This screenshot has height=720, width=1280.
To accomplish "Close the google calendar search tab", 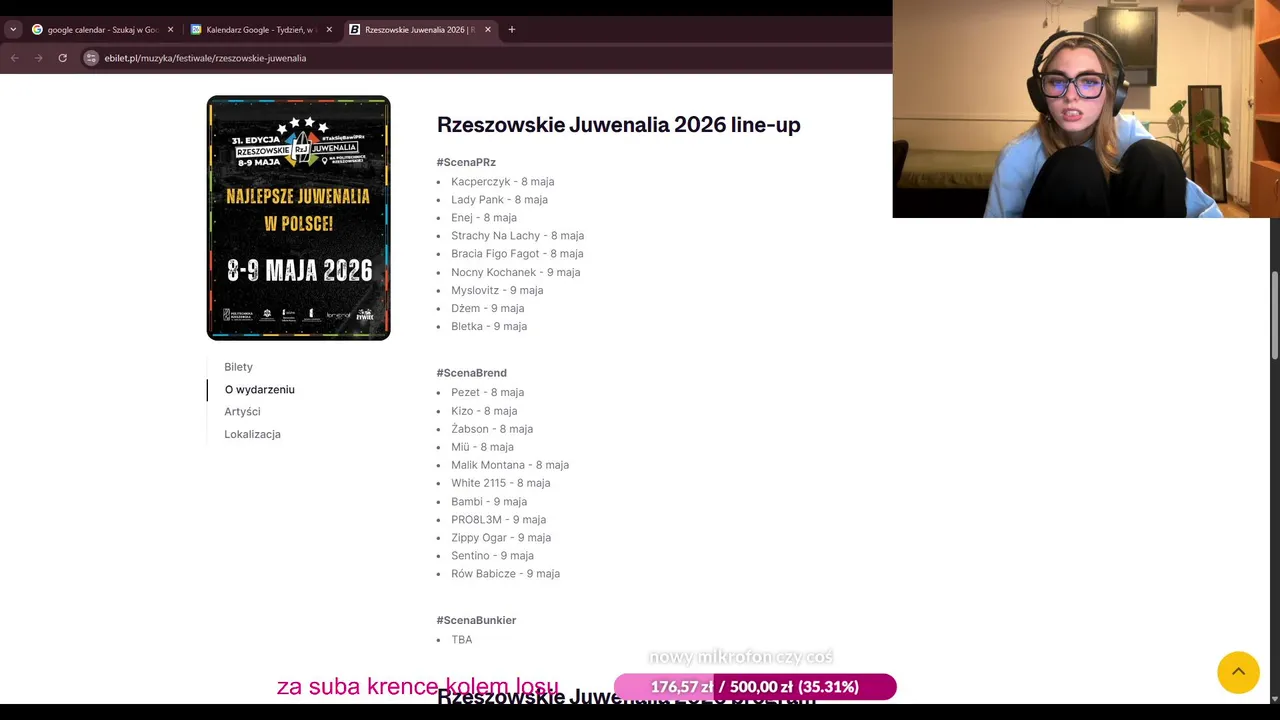I will coord(170,30).
